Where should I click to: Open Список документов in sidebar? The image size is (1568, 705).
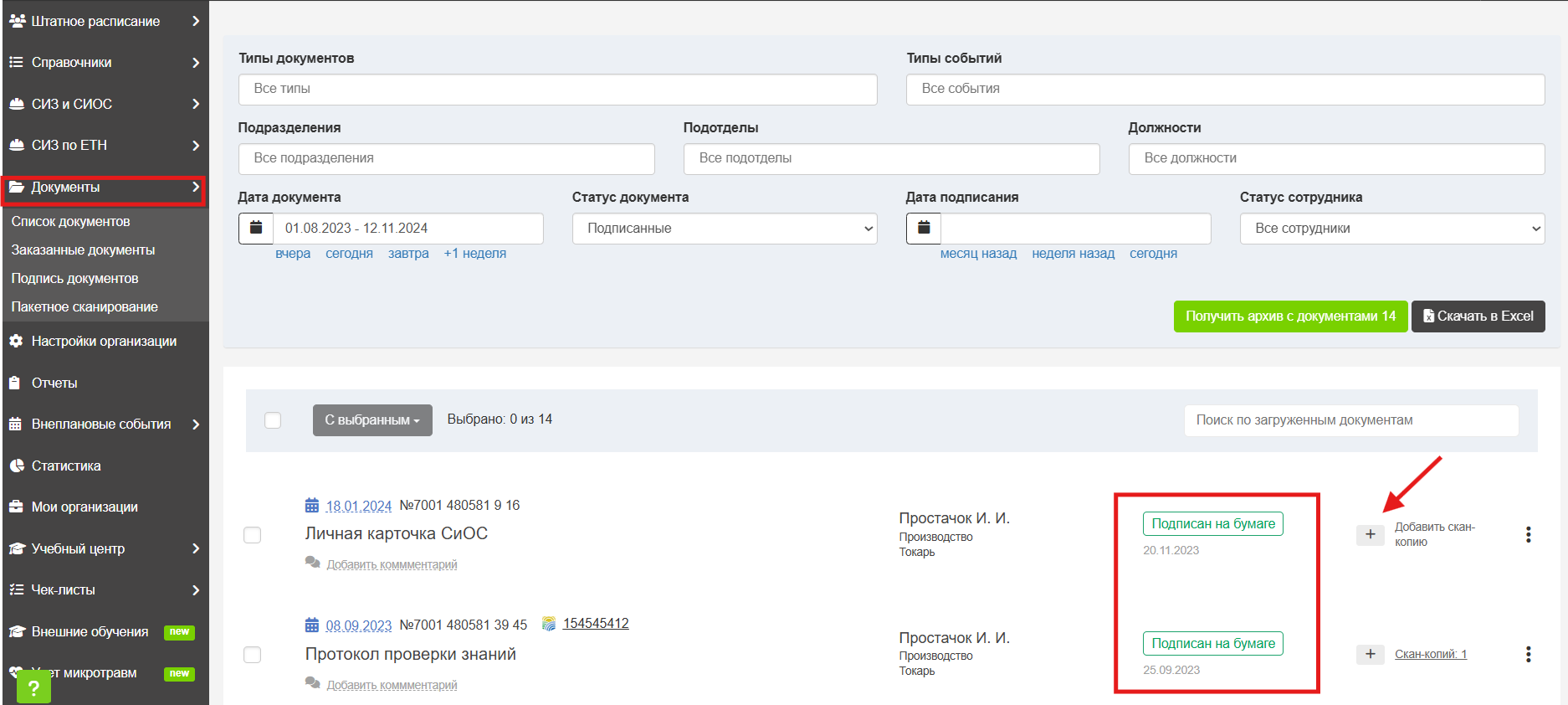coord(70,222)
